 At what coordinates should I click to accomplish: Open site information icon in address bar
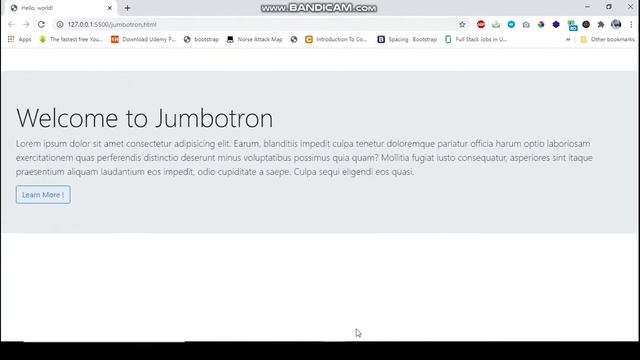(60, 24)
